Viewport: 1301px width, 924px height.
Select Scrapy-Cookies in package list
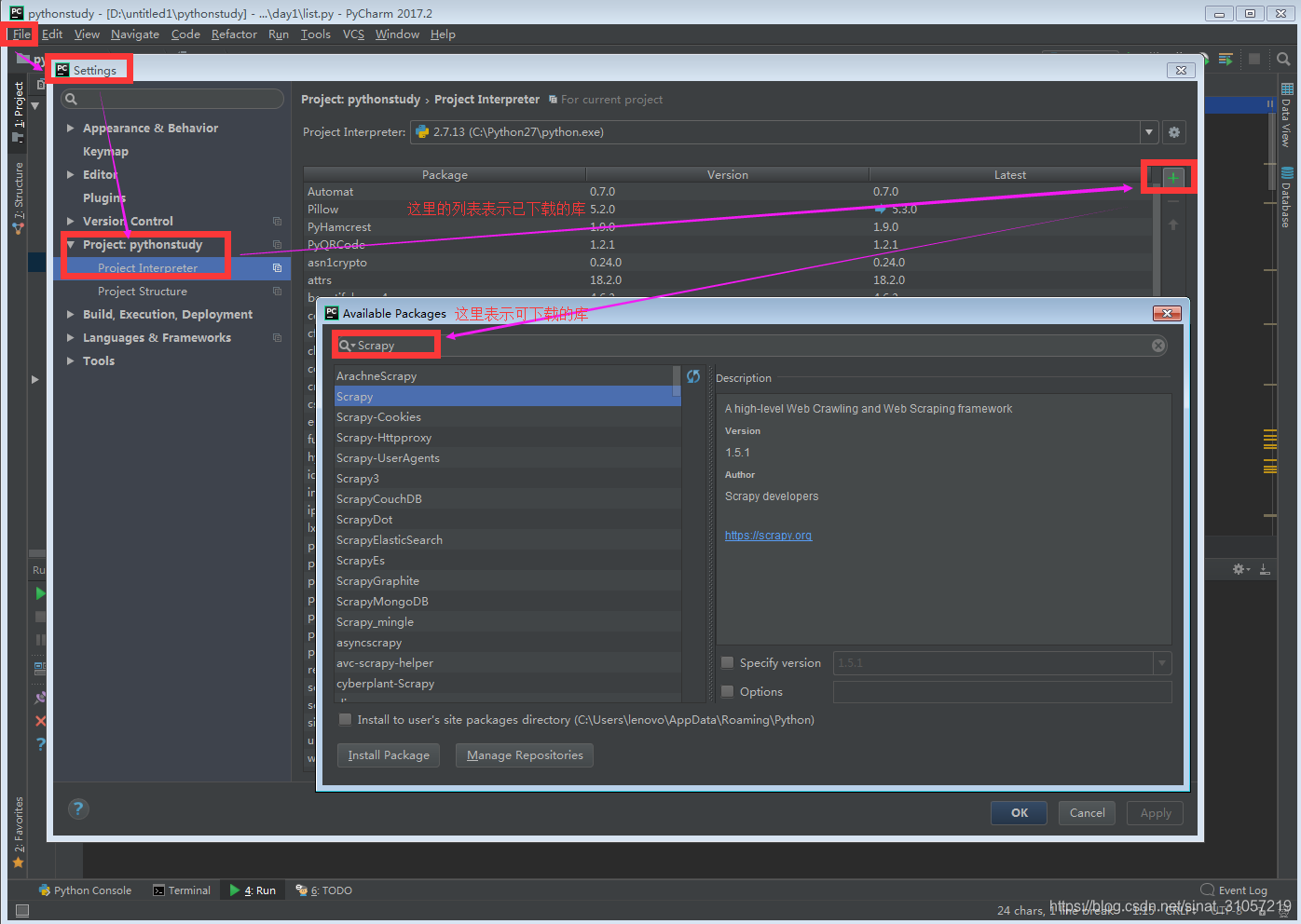[x=508, y=417]
